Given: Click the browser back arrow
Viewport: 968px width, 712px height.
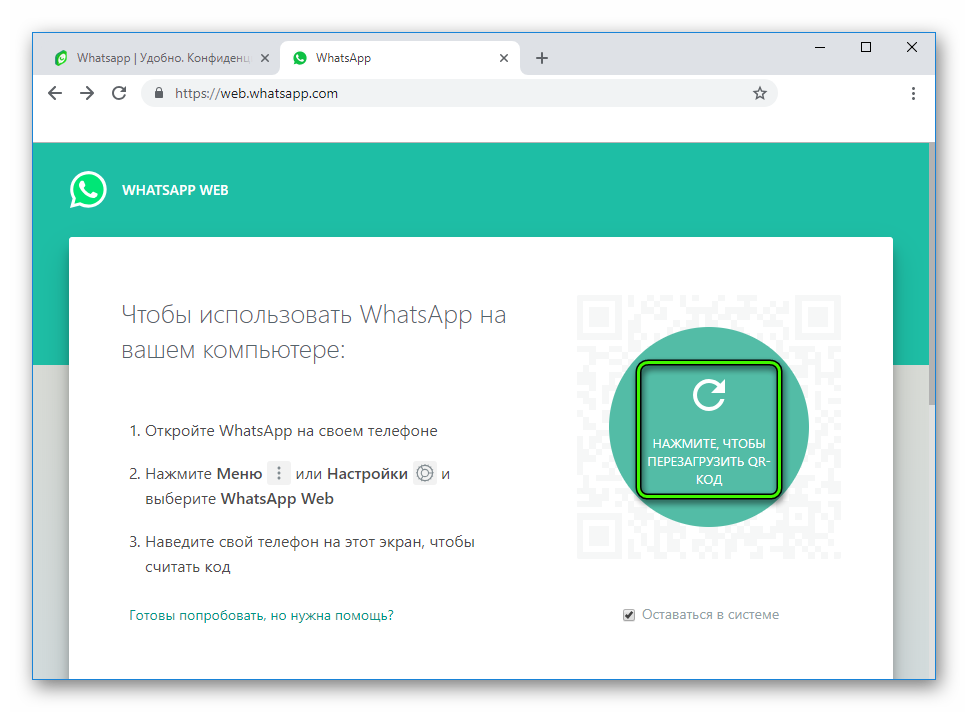Looking at the screenshot, I should 55,93.
